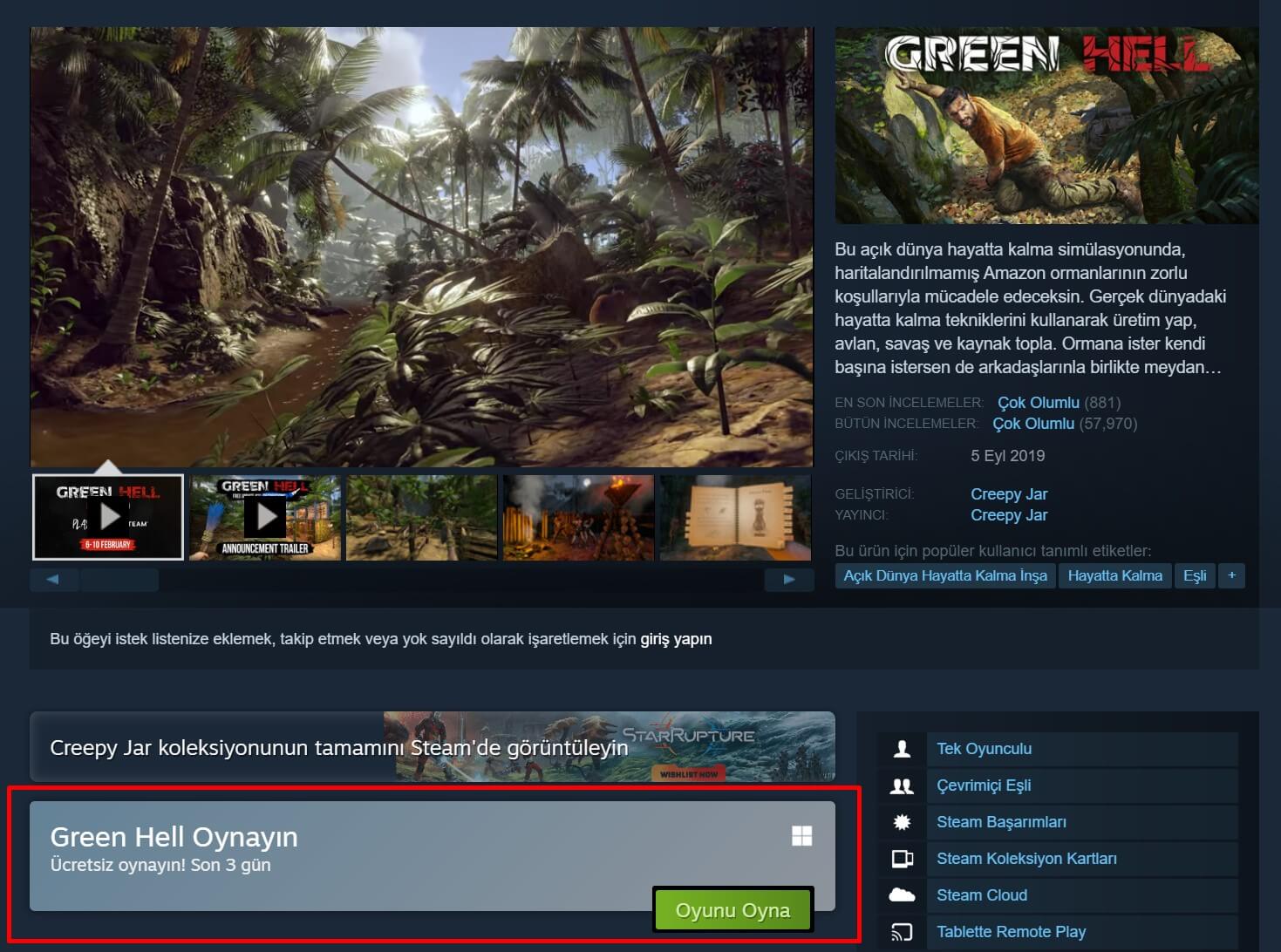Select the notebook screenshot thumbnail

[735, 517]
